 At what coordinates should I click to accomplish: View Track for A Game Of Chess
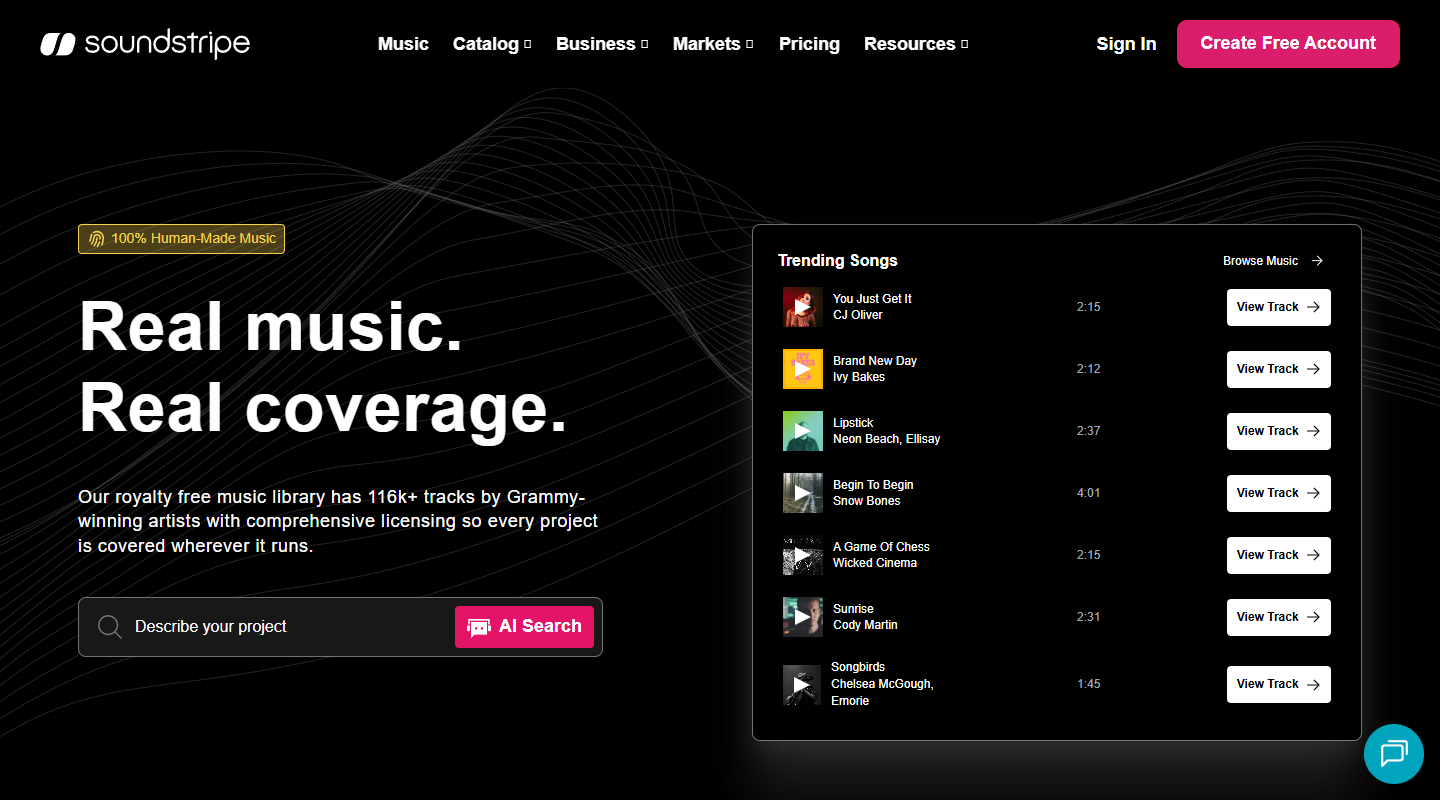click(1279, 555)
